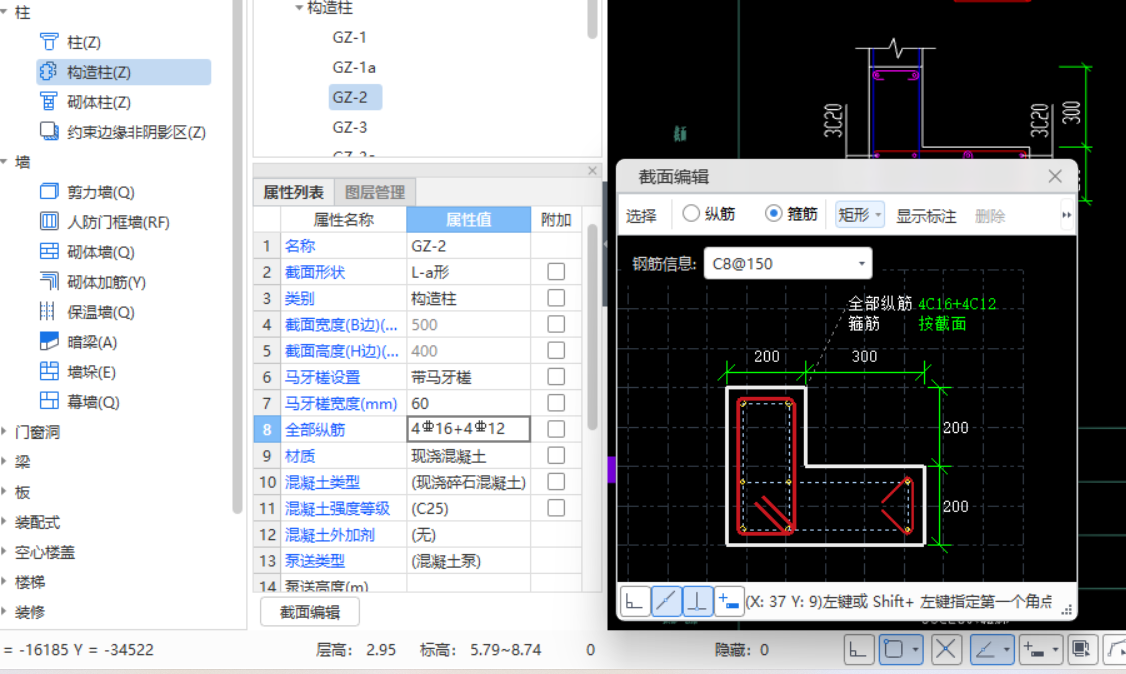Select 剪力墙(Q) shear wall
This screenshot has width=1126, height=674.
(87, 192)
